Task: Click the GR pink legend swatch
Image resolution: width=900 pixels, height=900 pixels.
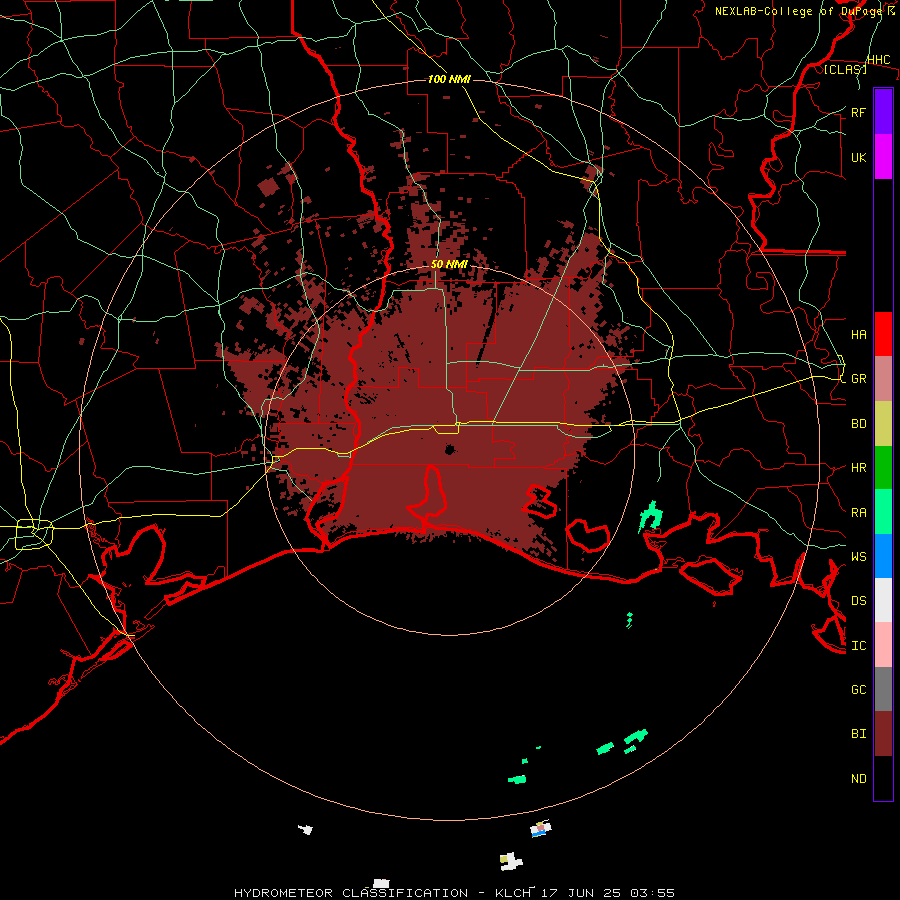Action: tap(883, 379)
